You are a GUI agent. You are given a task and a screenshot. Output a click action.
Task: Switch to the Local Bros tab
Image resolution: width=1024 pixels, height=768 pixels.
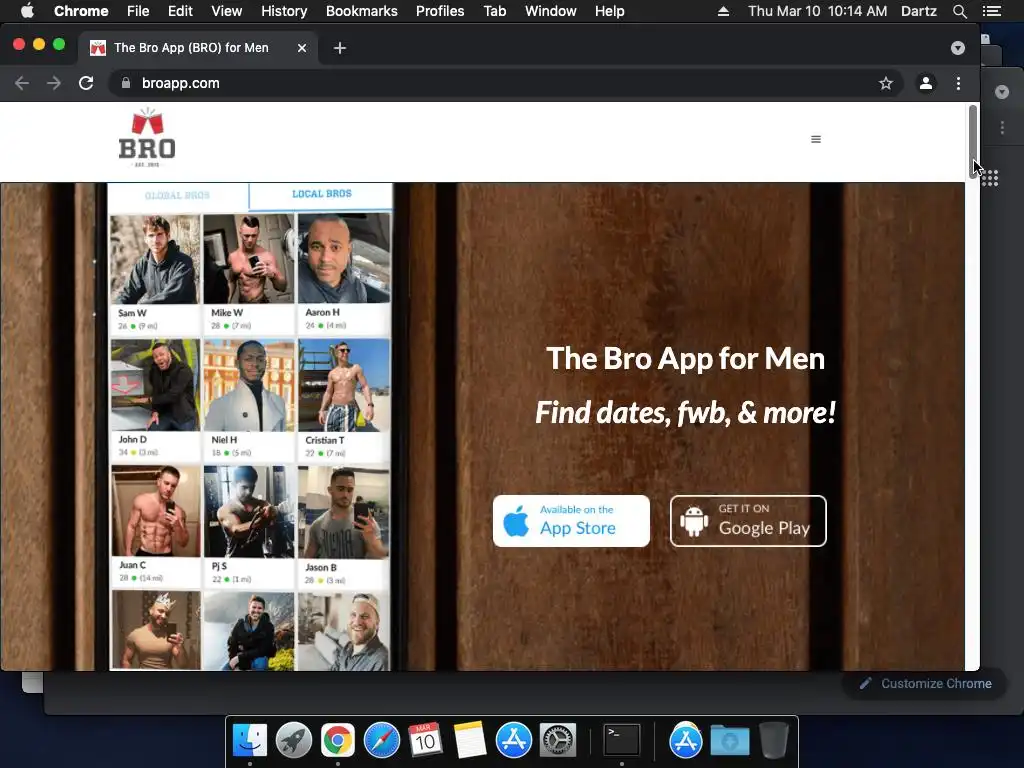[x=321, y=194]
